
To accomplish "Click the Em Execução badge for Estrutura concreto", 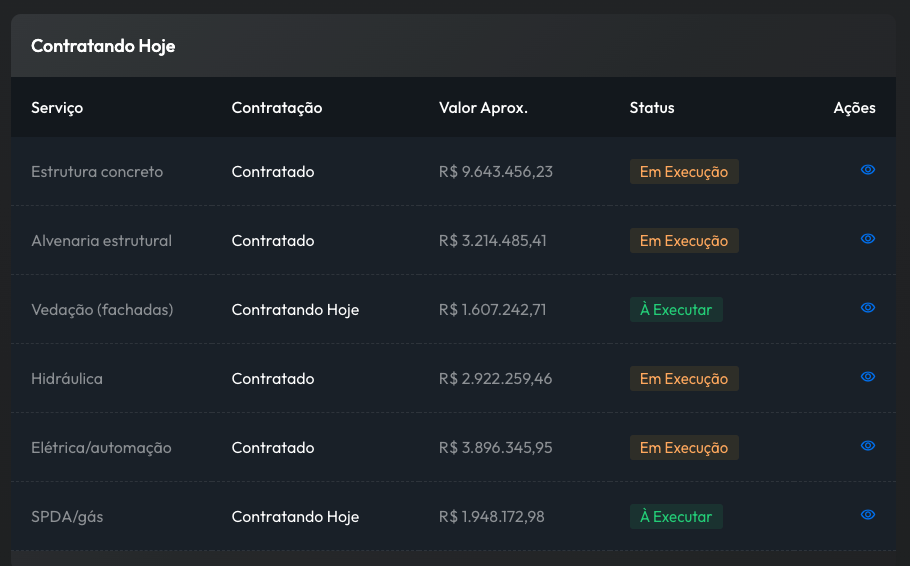I will [x=684, y=172].
